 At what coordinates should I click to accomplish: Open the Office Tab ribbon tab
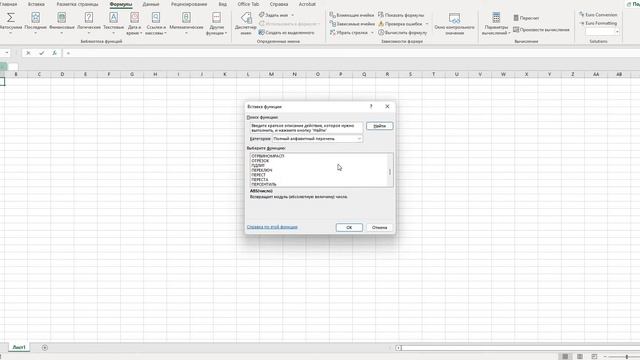(248, 4)
